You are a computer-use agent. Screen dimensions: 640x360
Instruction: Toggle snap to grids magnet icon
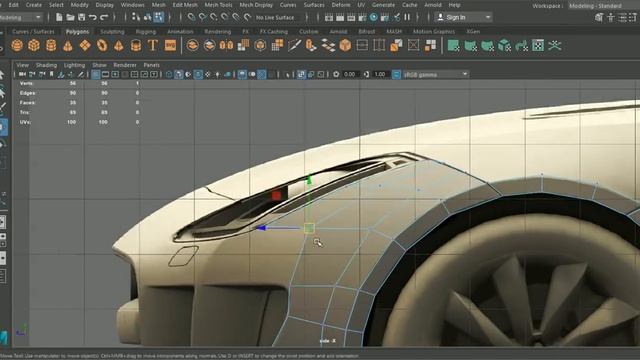(x=191, y=17)
